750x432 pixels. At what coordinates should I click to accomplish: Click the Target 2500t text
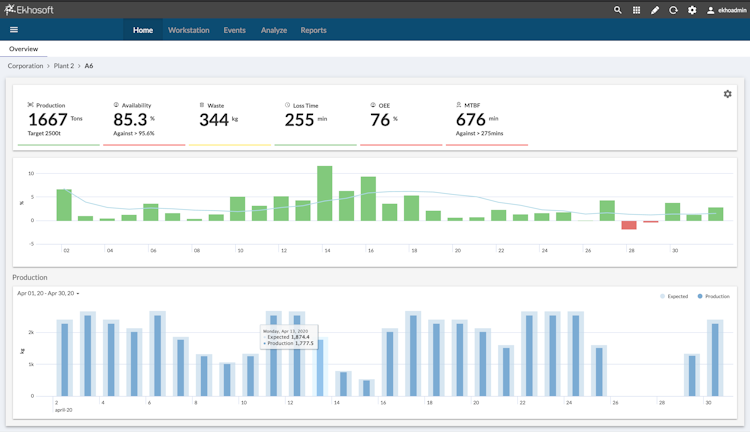[x=44, y=133]
